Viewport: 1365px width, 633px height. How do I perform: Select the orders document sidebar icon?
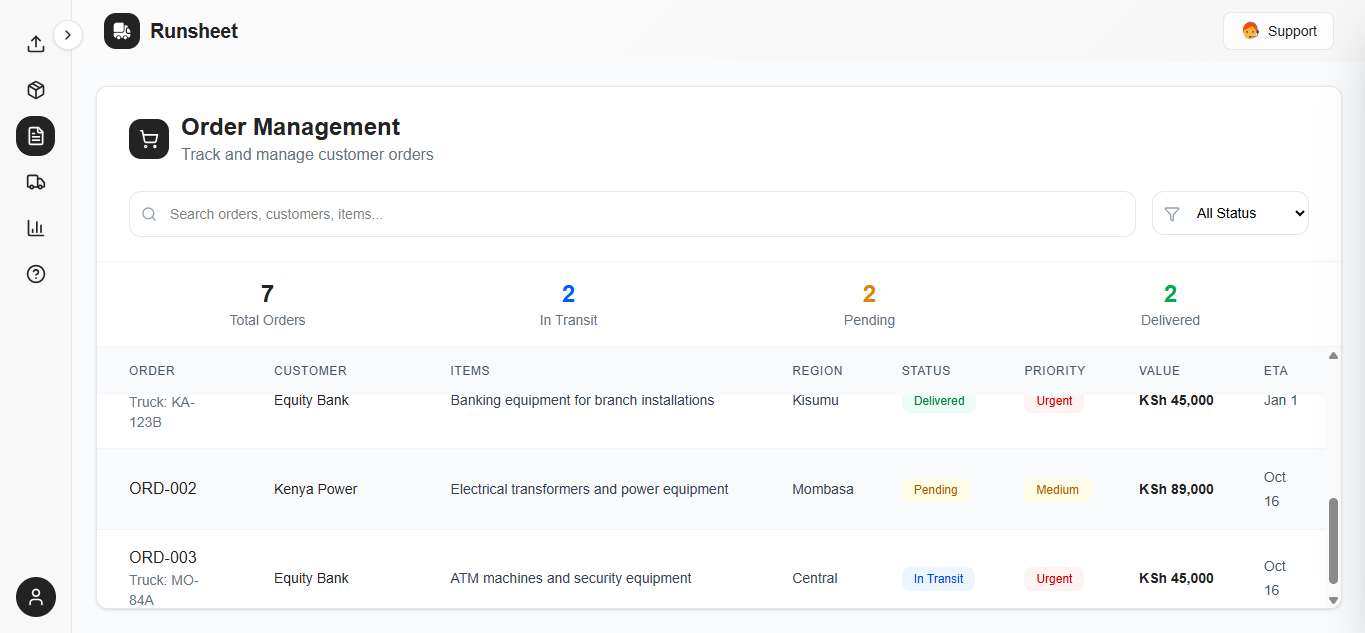point(36,136)
